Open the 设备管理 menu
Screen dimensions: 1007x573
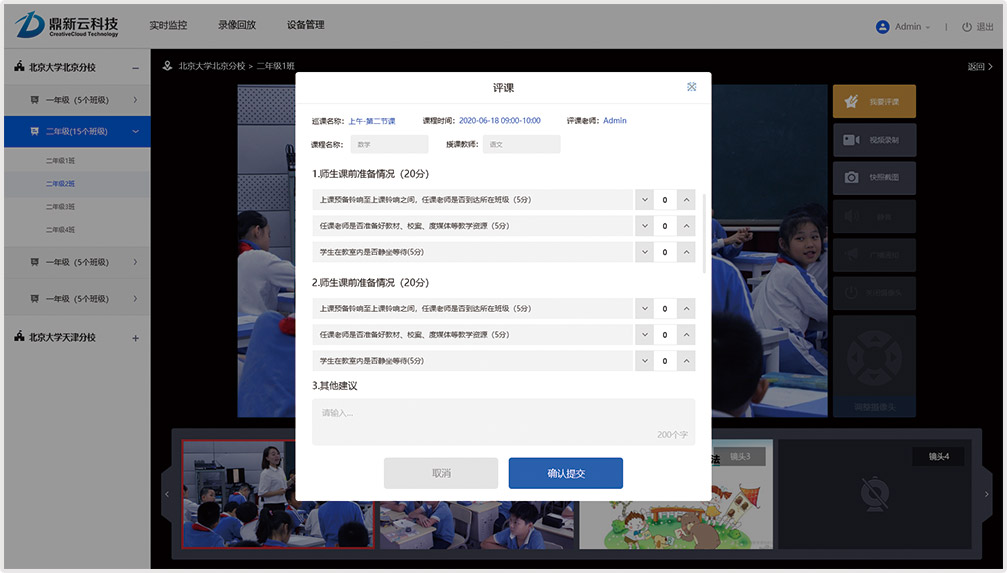coord(305,25)
